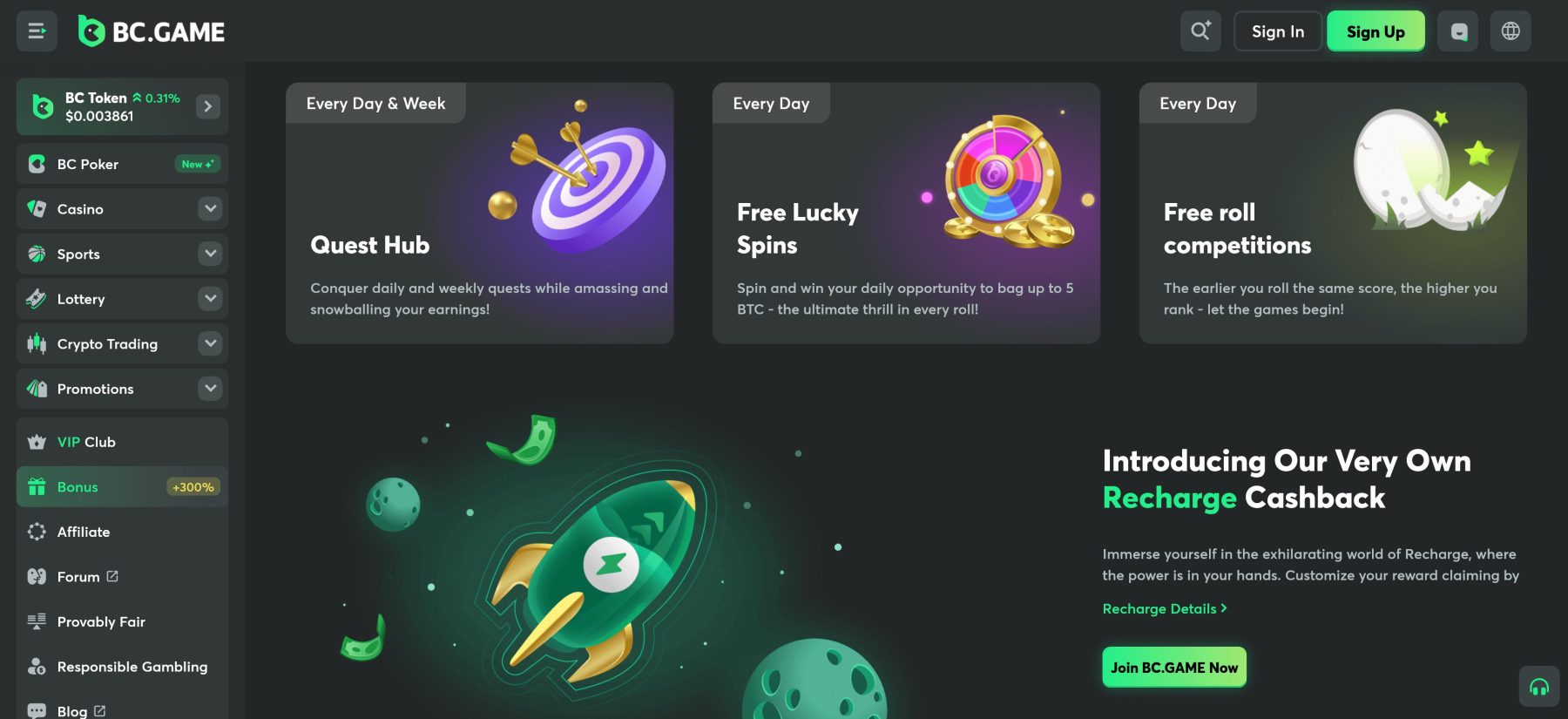Open the Free Lucky Spins card
The height and width of the screenshot is (719, 1568).
pyautogui.click(x=906, y=214)
